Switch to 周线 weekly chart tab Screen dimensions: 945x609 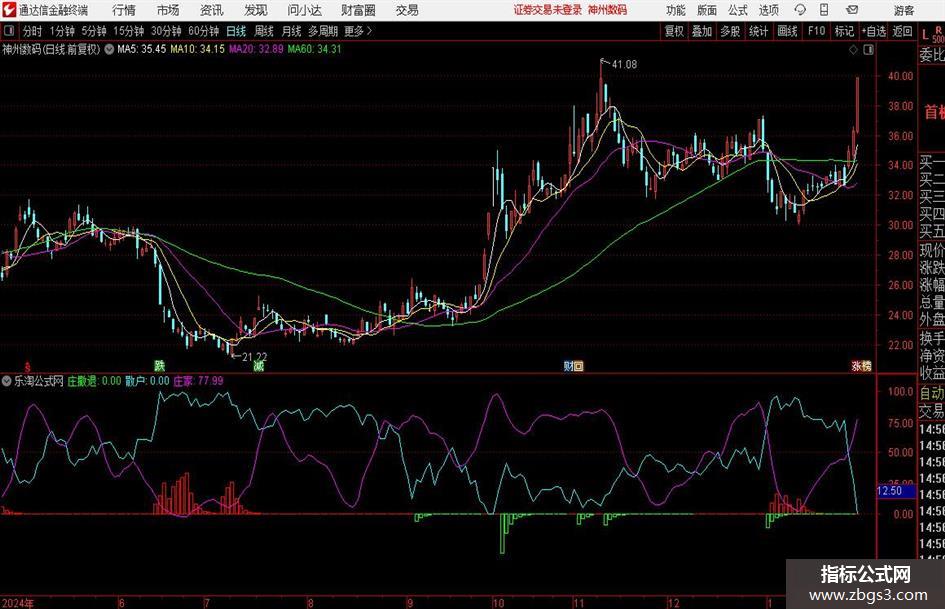[263, 31]
